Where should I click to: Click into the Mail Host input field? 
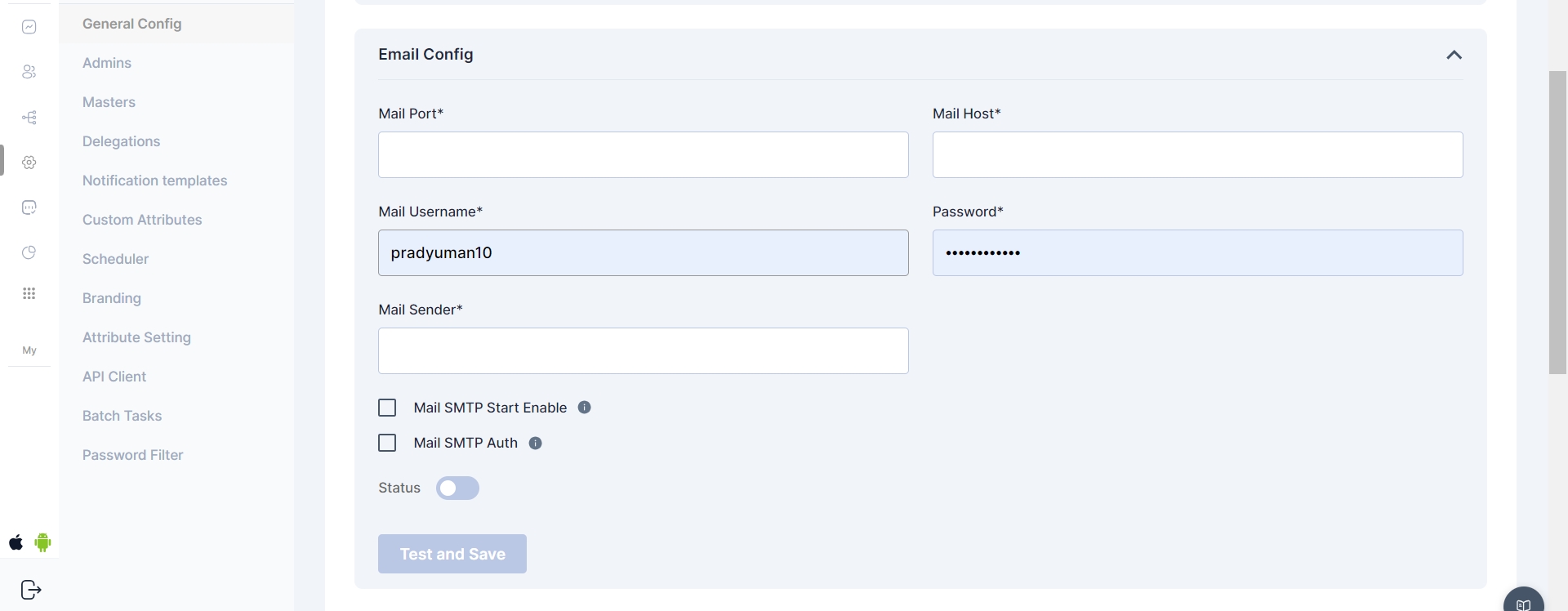point(1197,155)
